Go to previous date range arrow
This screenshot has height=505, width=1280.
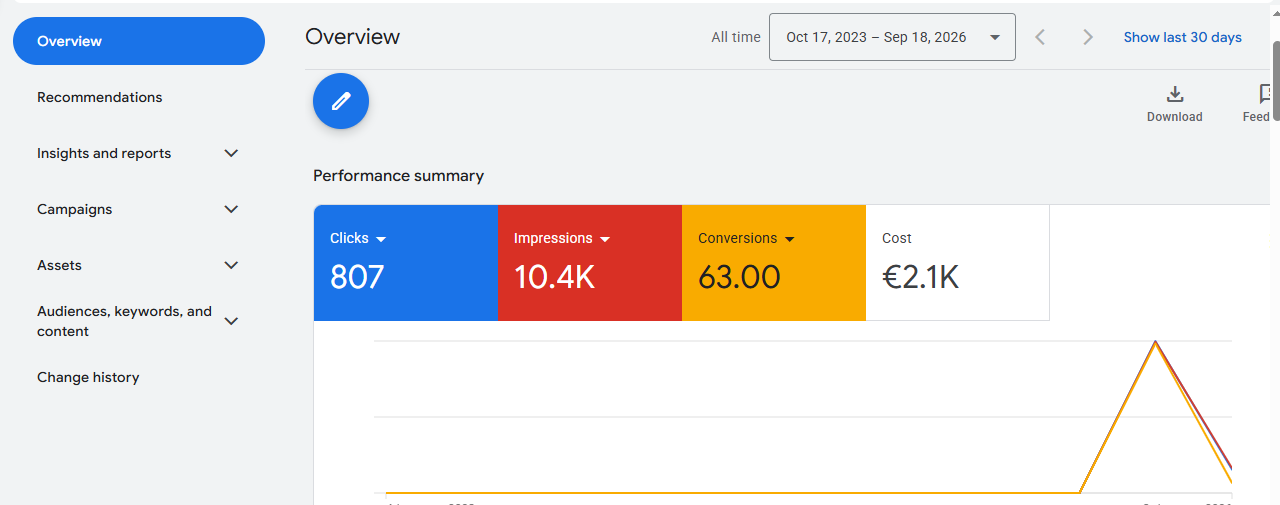[x=1040, y=37]
